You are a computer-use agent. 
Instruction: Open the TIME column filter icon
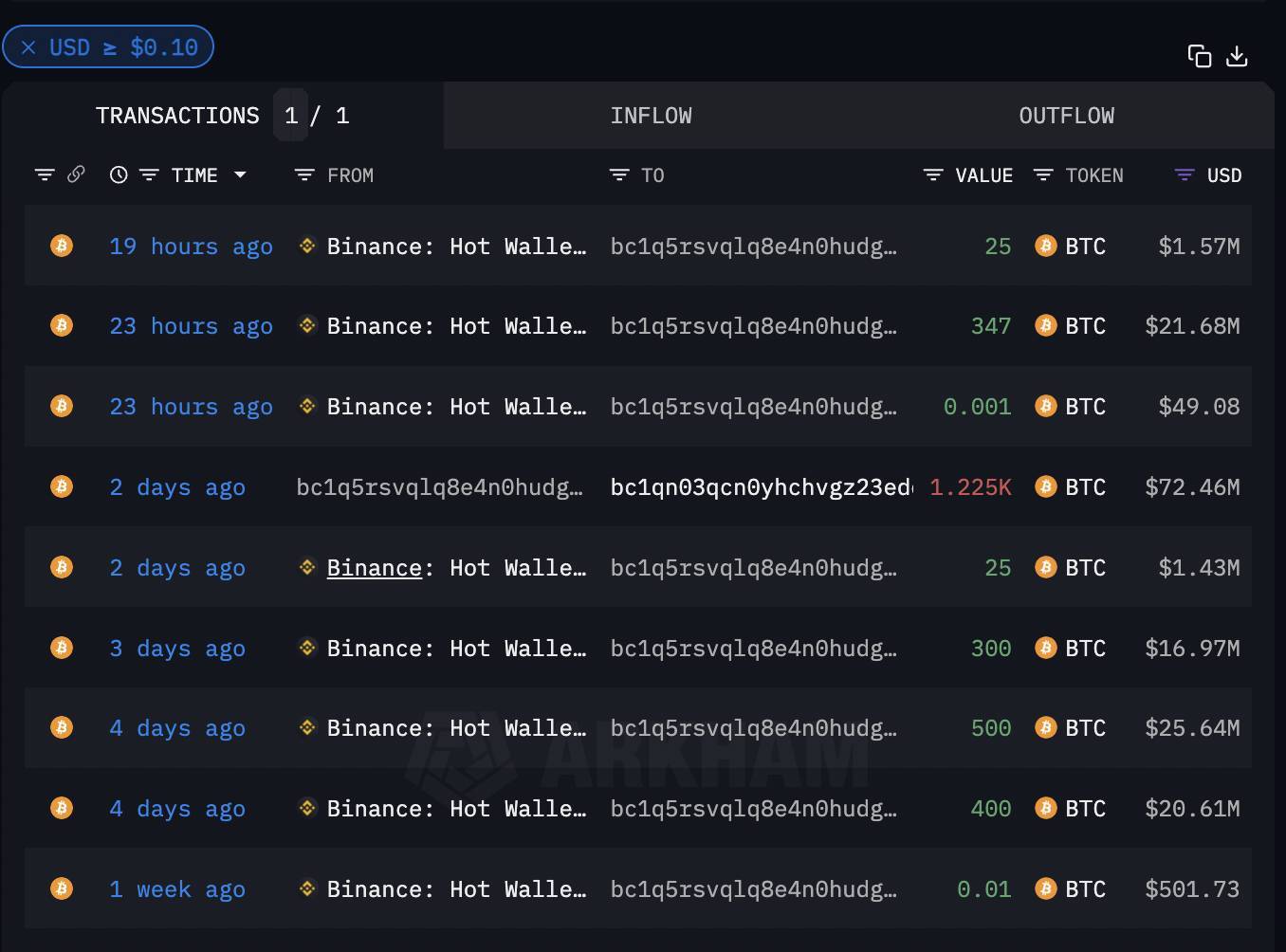(x=149, y=174)
